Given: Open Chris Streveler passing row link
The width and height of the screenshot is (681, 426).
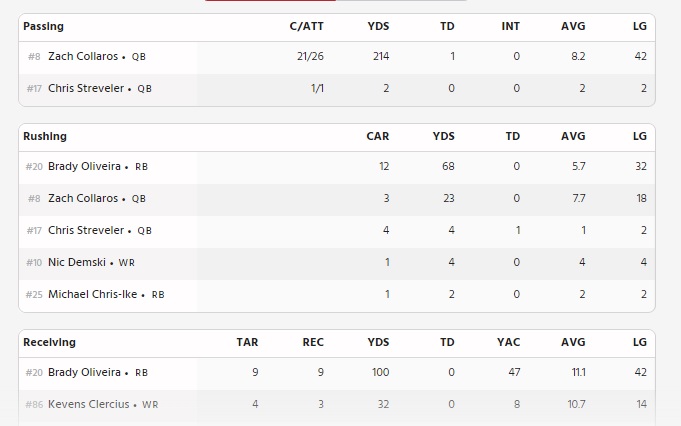Looking at the screenshot, I should point(86,88).
